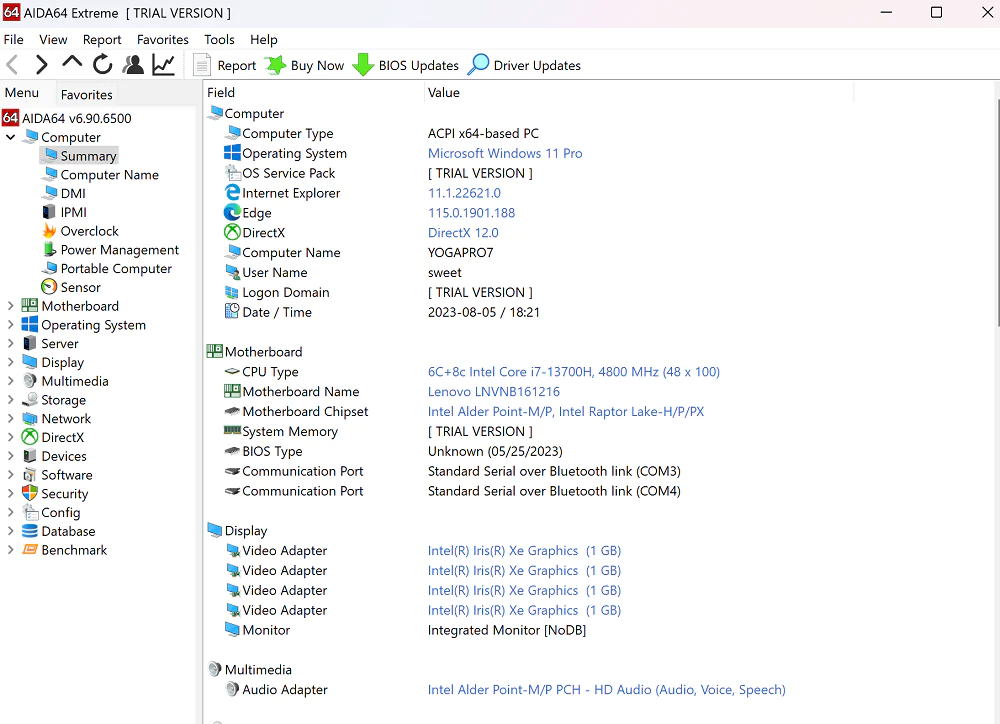Click the vertical scrollbar of the details pane
1000x724 pixels.
click(x=997, y=214)
